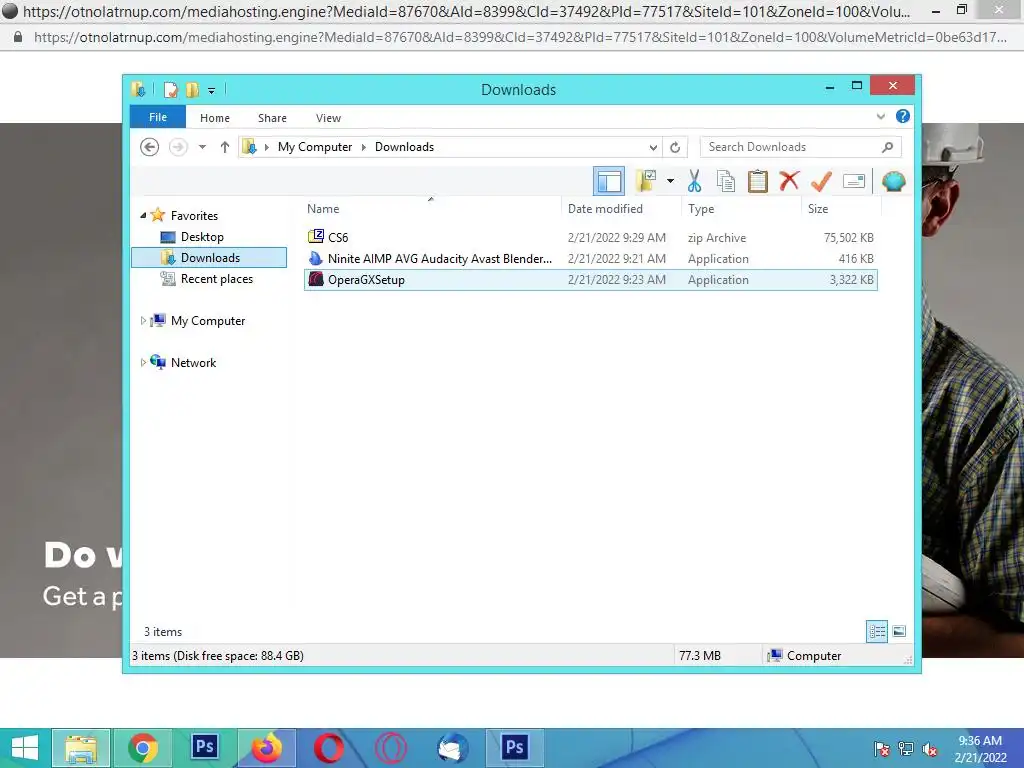This screenshot has height=768, width=1024.
Task: Click the Paste clipboard icon
Action: click(758, 181)
